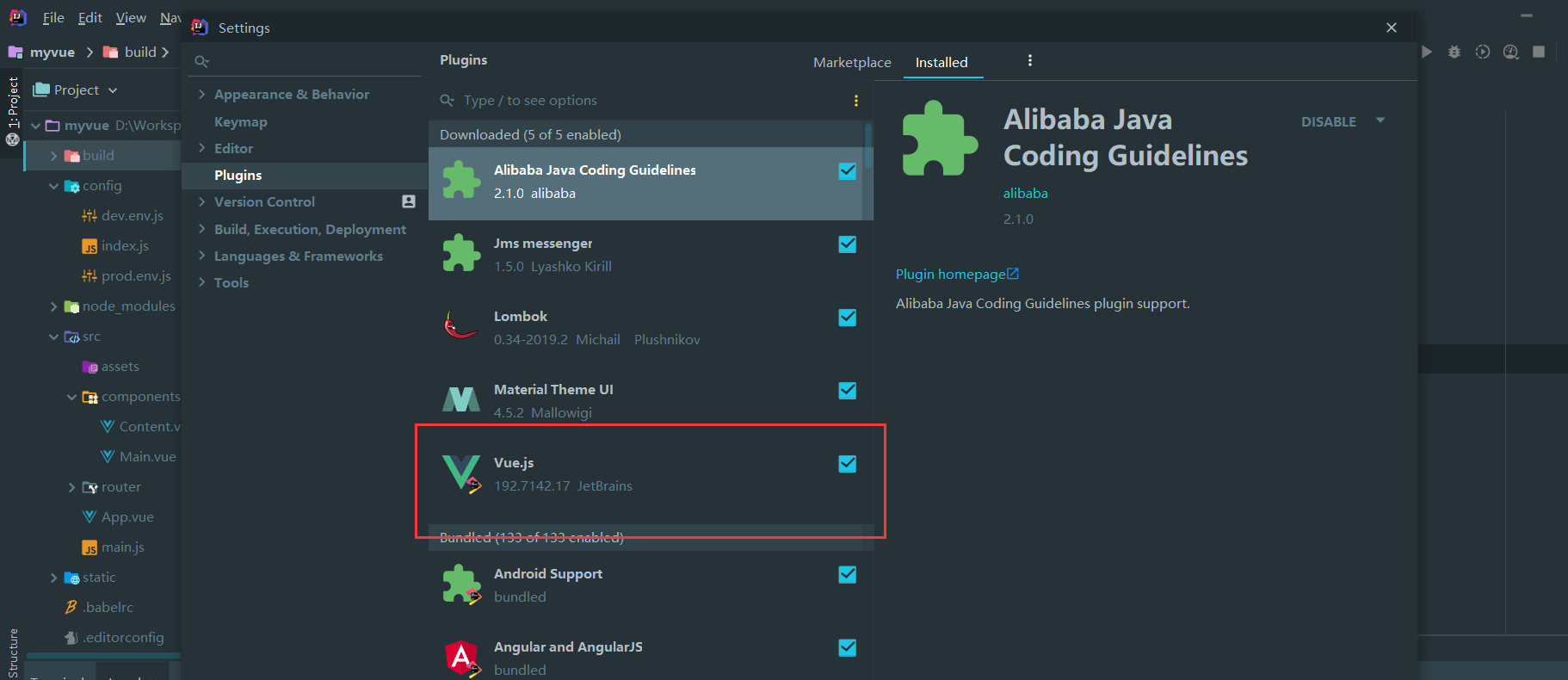Click the Jms messenger plugin puzzle icon

pyautogui.click(x=461, y=254)
